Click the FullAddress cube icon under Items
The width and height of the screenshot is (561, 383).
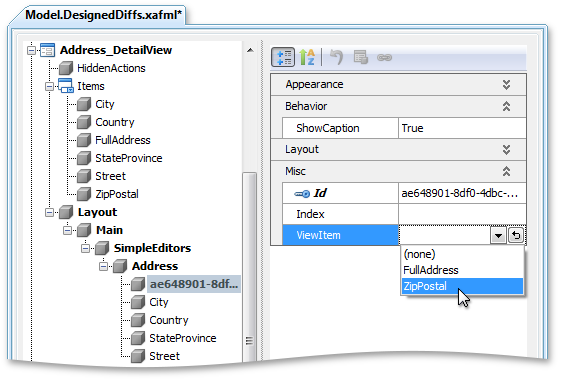pos(84,140)
